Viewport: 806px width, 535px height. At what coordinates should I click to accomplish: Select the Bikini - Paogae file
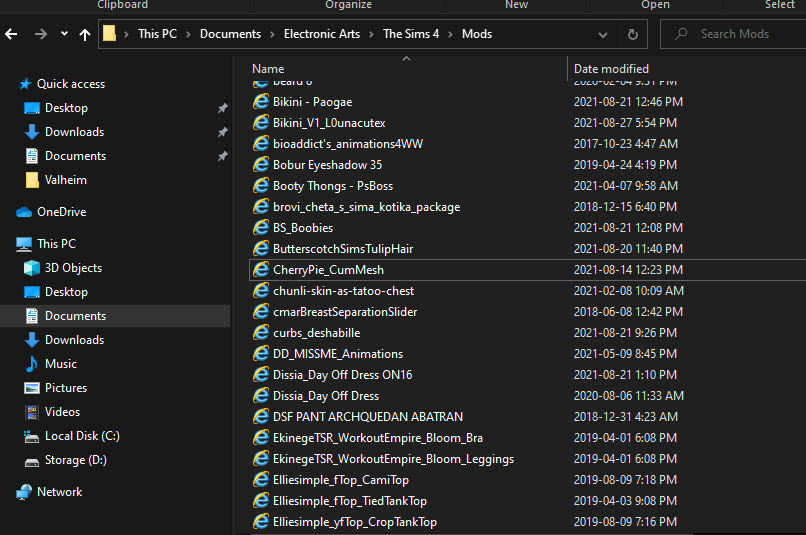pos(313,102)
